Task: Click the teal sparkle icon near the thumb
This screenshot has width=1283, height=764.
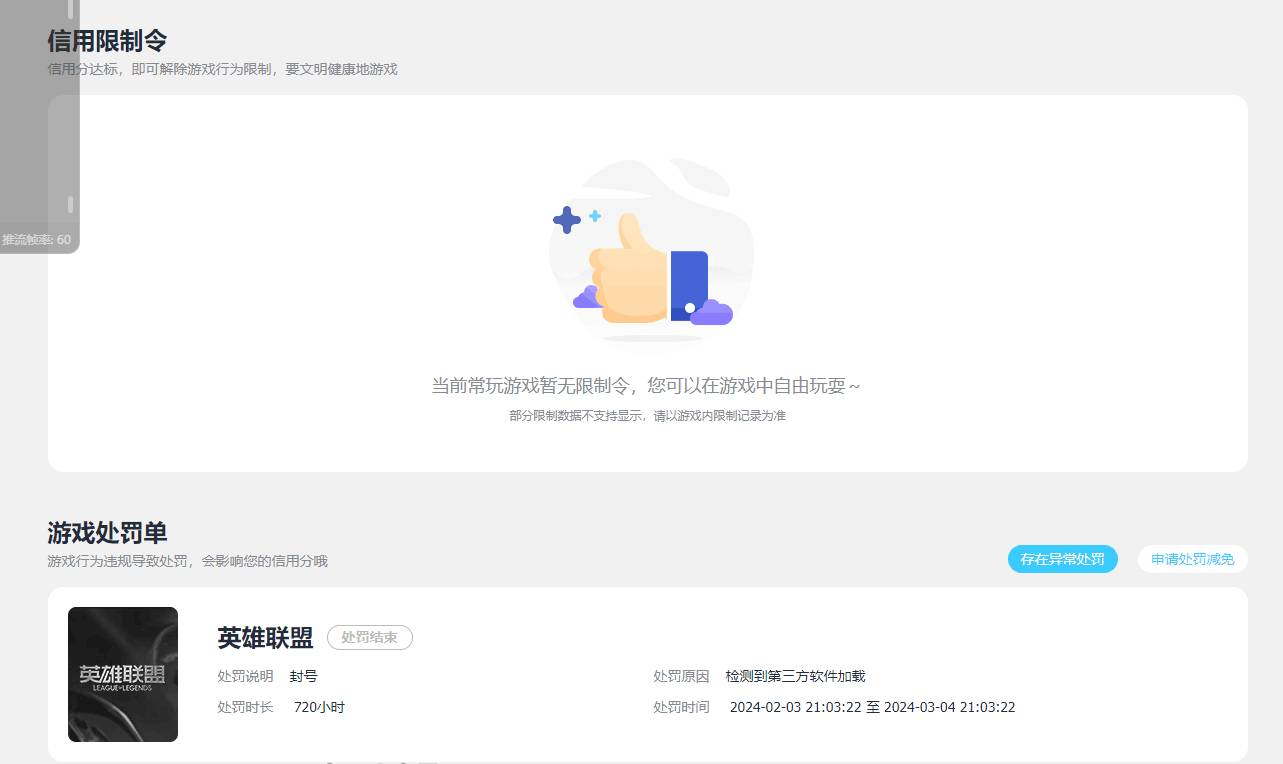Action: 593,214
